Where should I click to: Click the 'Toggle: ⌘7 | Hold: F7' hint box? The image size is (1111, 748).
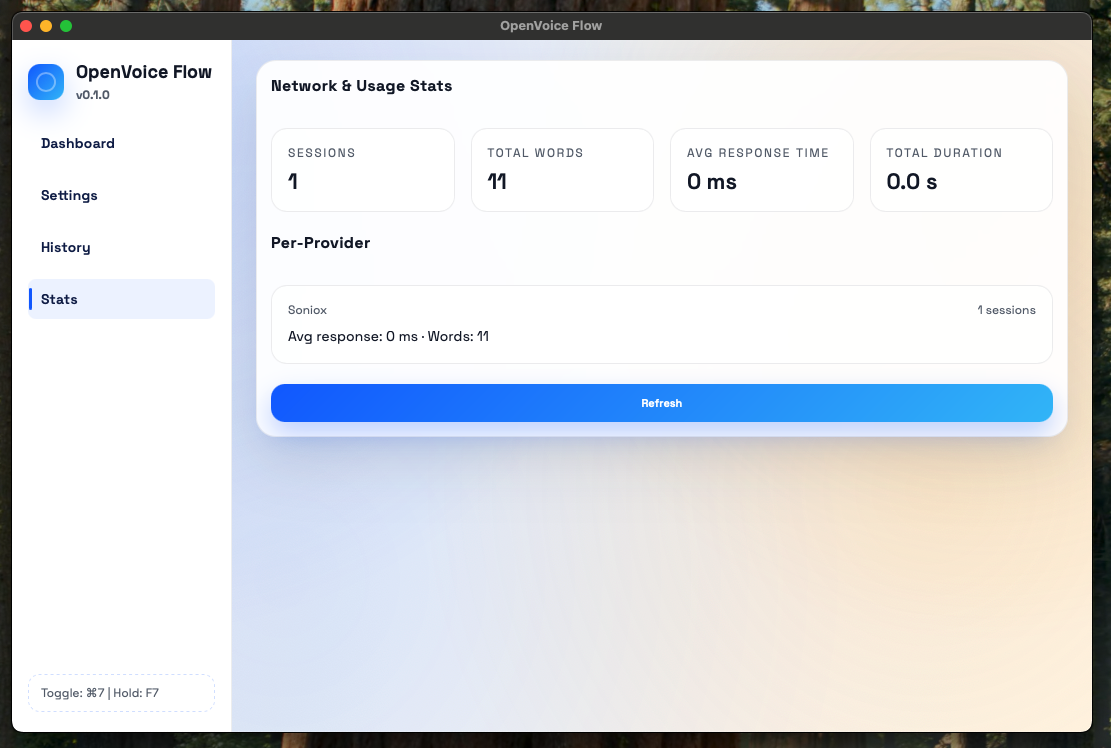click(x=121, y=693)
